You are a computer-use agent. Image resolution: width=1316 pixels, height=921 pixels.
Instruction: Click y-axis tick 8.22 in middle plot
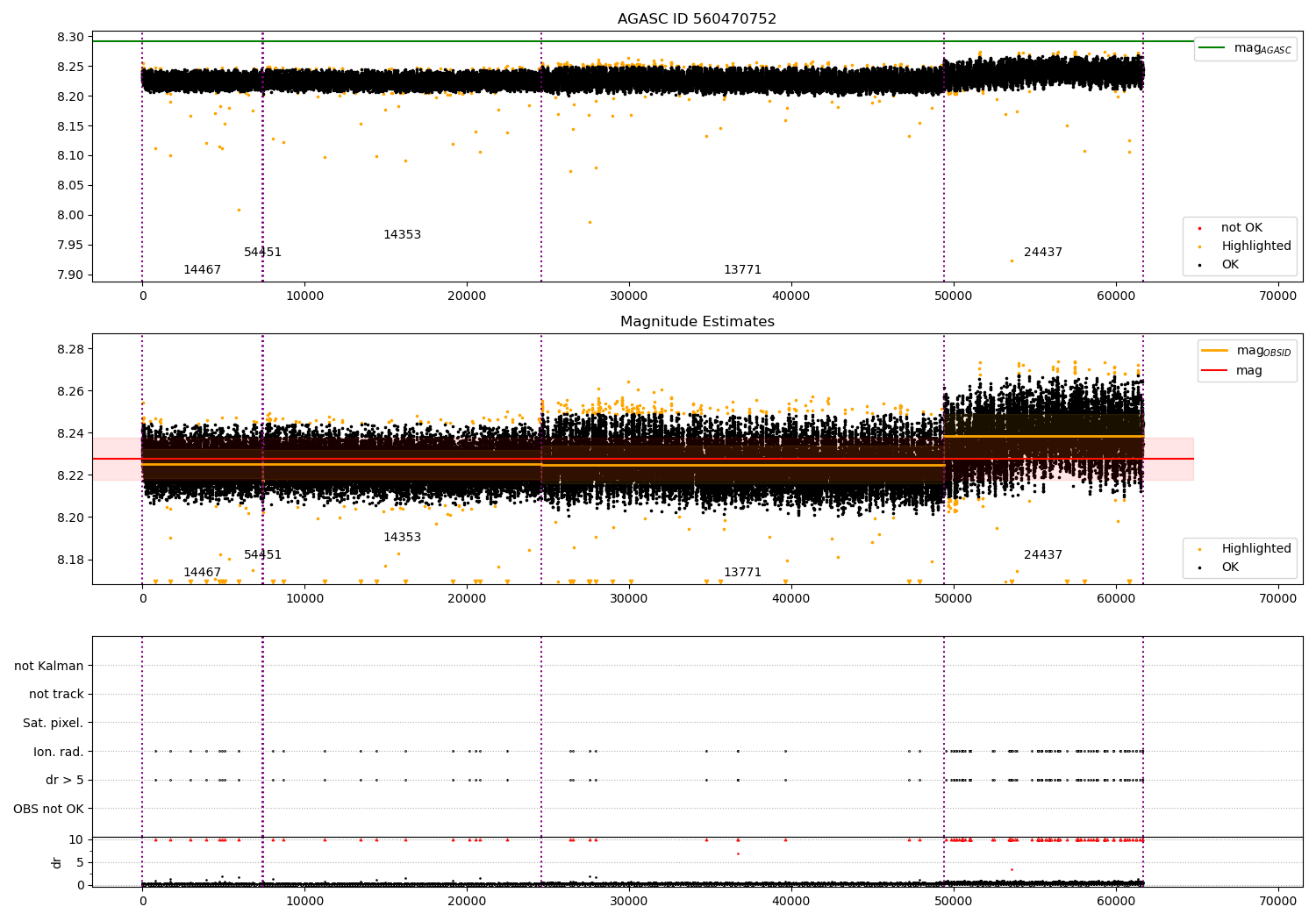click(x=72, y=475)
